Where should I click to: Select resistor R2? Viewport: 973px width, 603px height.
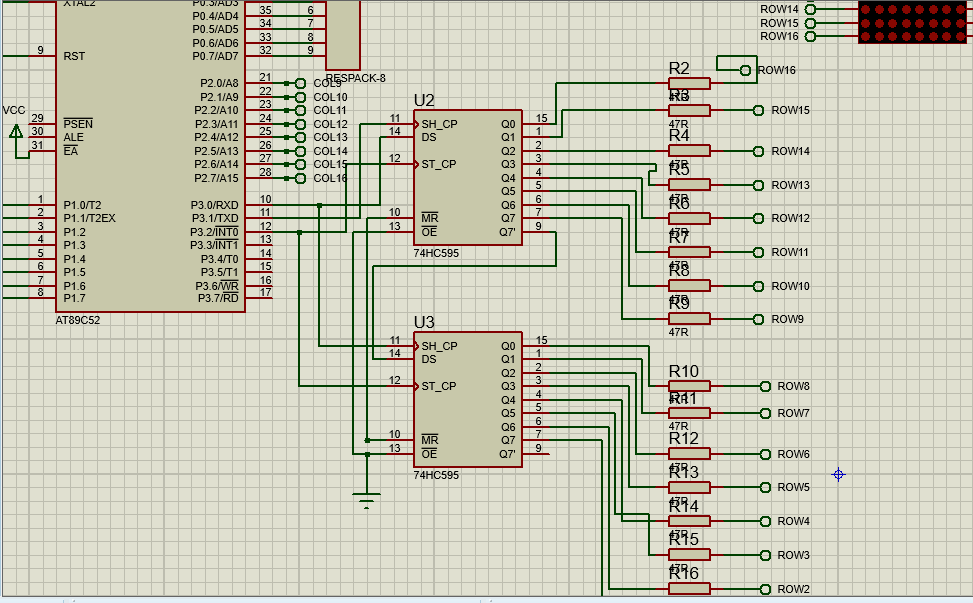(689, 84)
